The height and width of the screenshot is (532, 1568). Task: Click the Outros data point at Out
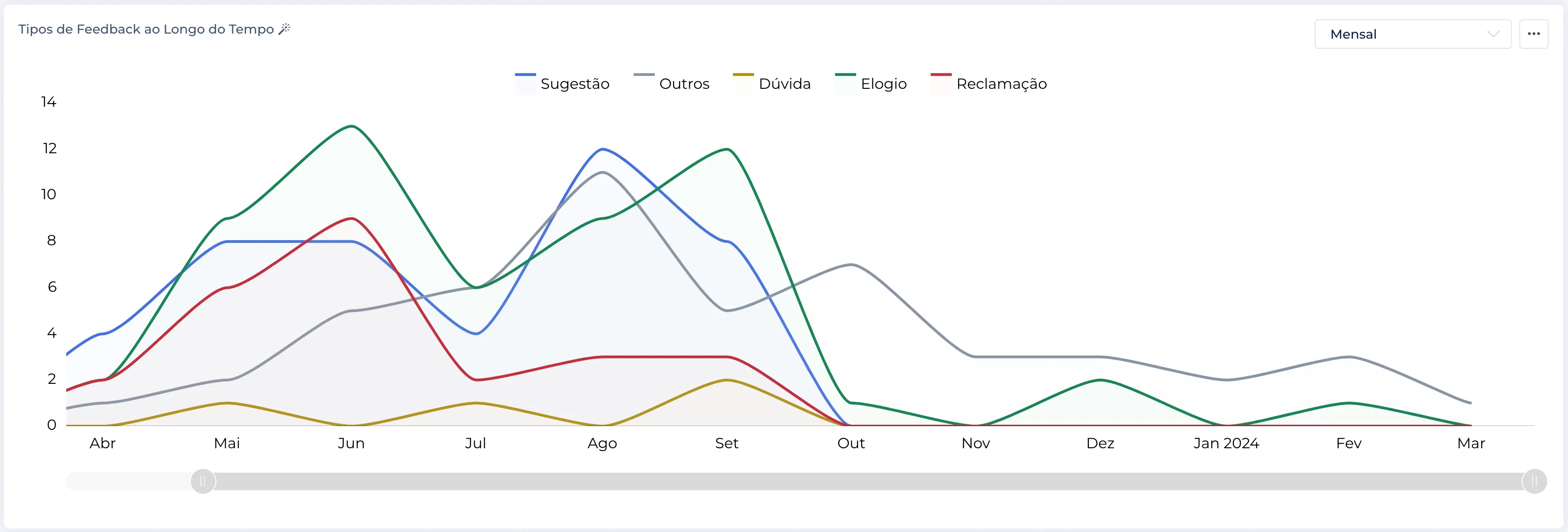(x=851, y=265)
